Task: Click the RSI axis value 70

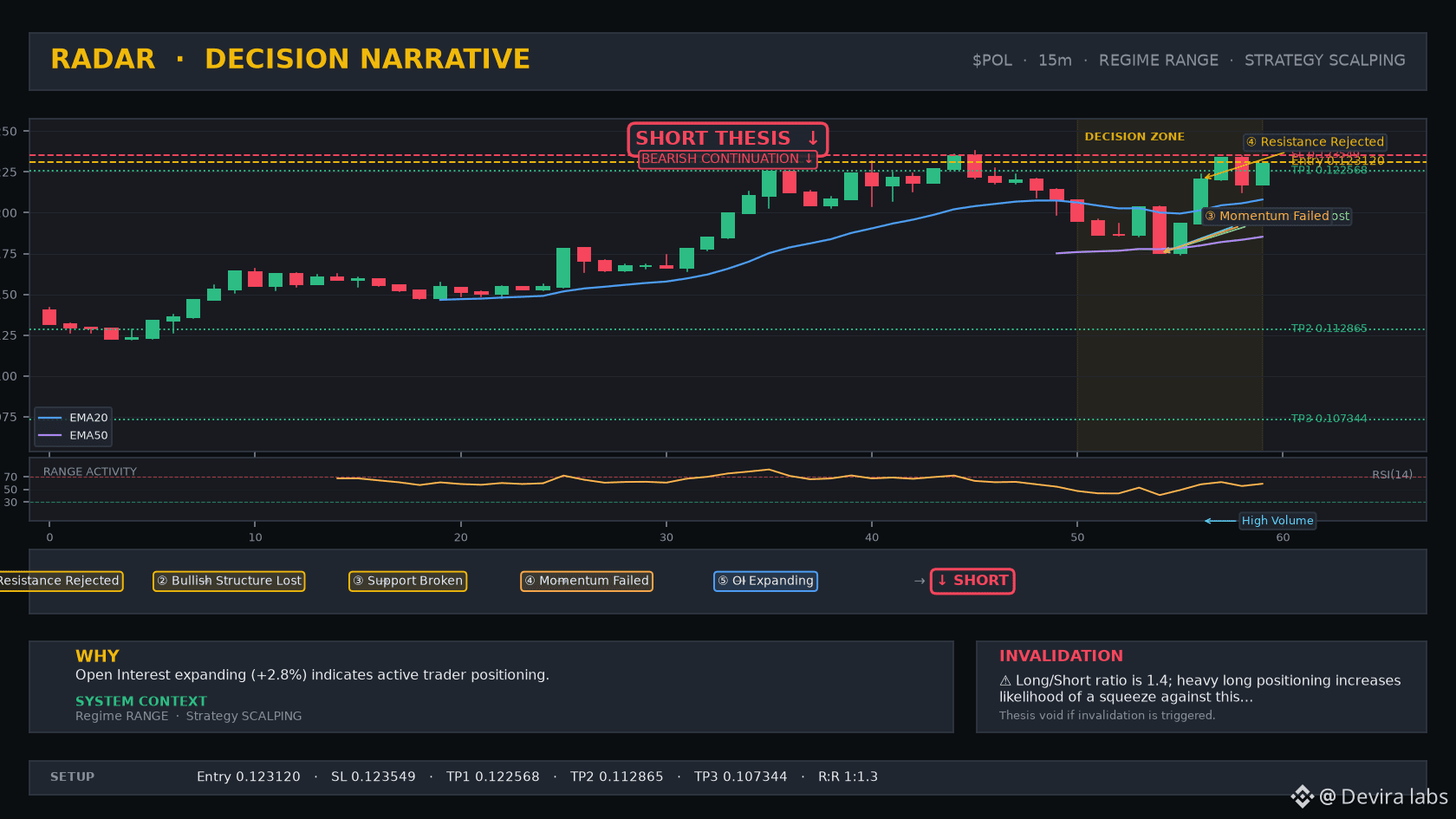Action: (x=10, y=478)
